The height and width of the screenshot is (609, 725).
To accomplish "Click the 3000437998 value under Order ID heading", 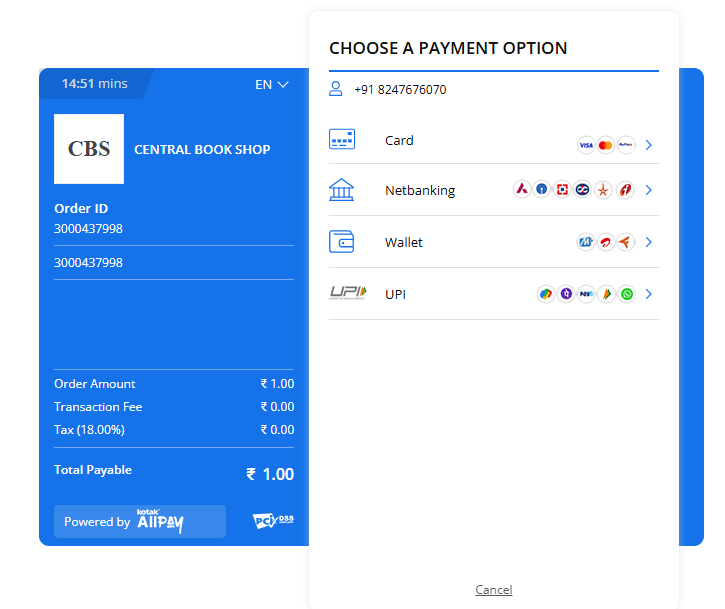I will 88,229.
